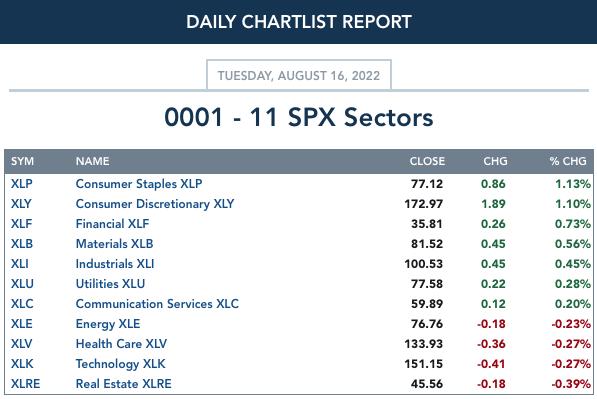The image size is (597, 399).
Task: Select the XLE symbol link
Action: point(22,324)
